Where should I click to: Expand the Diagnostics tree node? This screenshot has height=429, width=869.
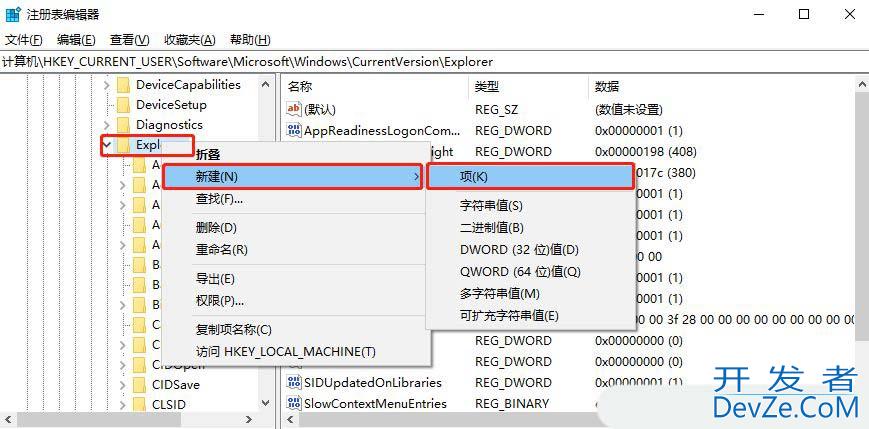click(107, 125)
